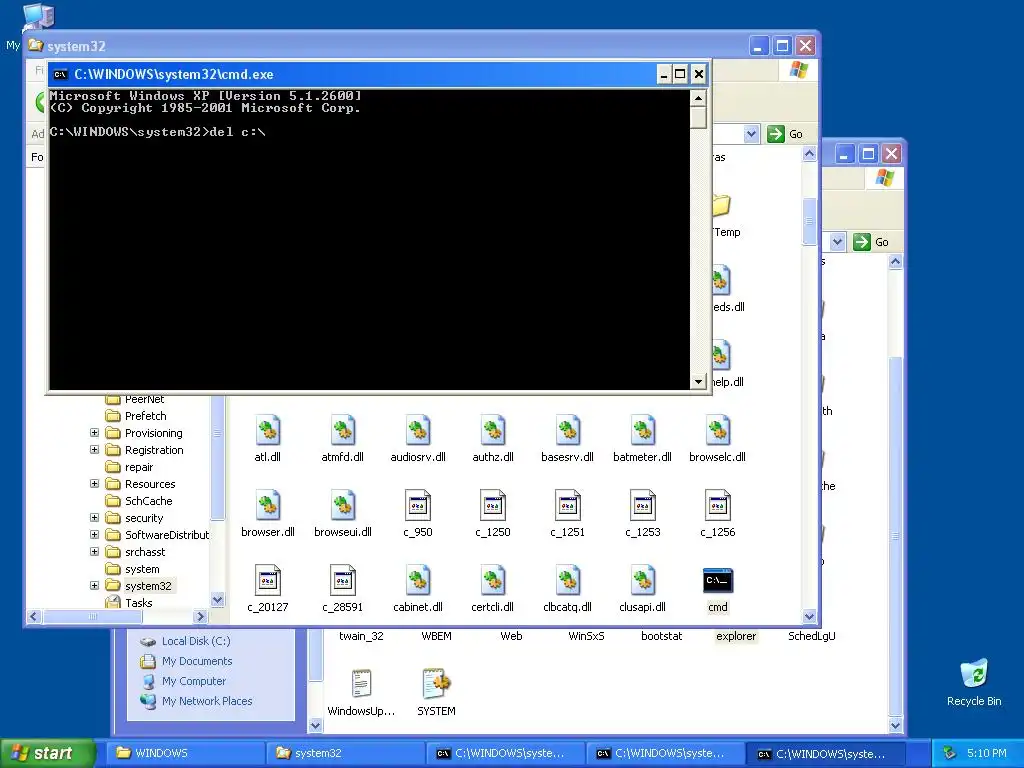Click the Start button

point(47,753)
